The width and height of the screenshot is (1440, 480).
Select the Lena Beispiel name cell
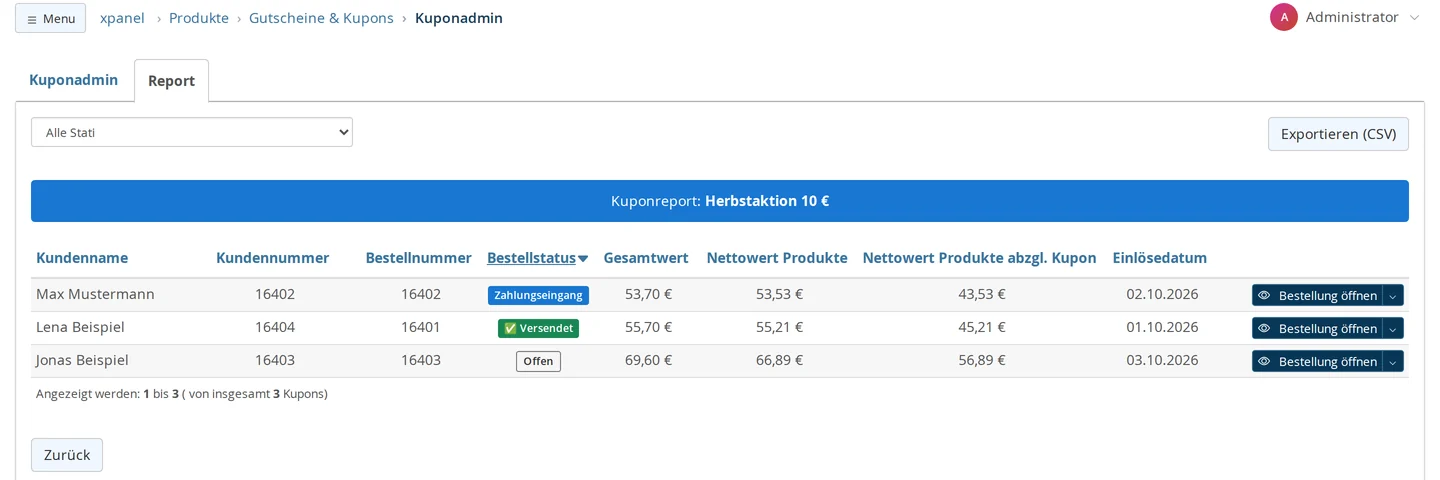pos(80,327)
